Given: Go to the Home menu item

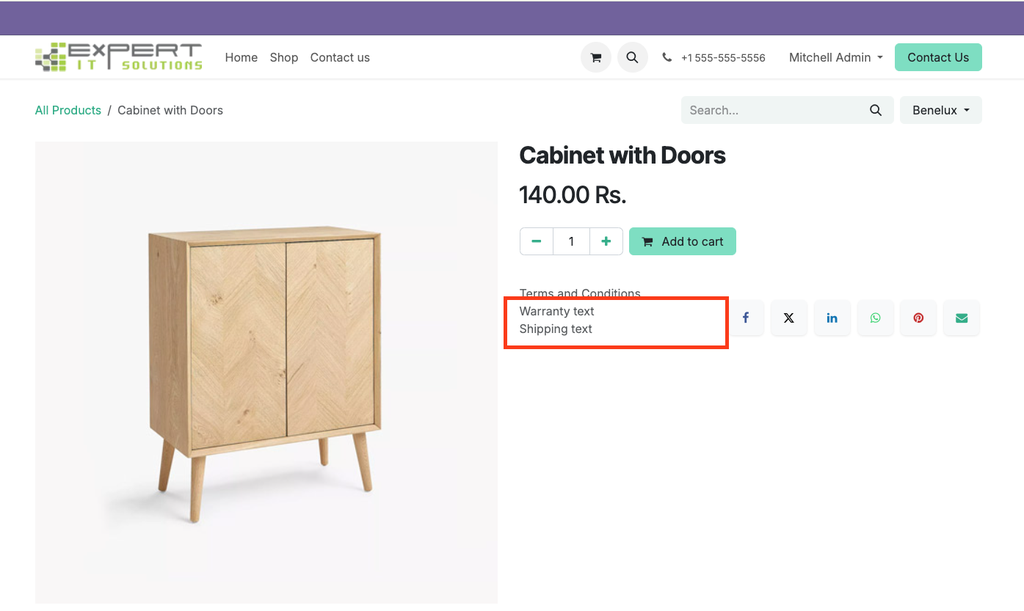Looking at the screenshot, I should (241, 58).
